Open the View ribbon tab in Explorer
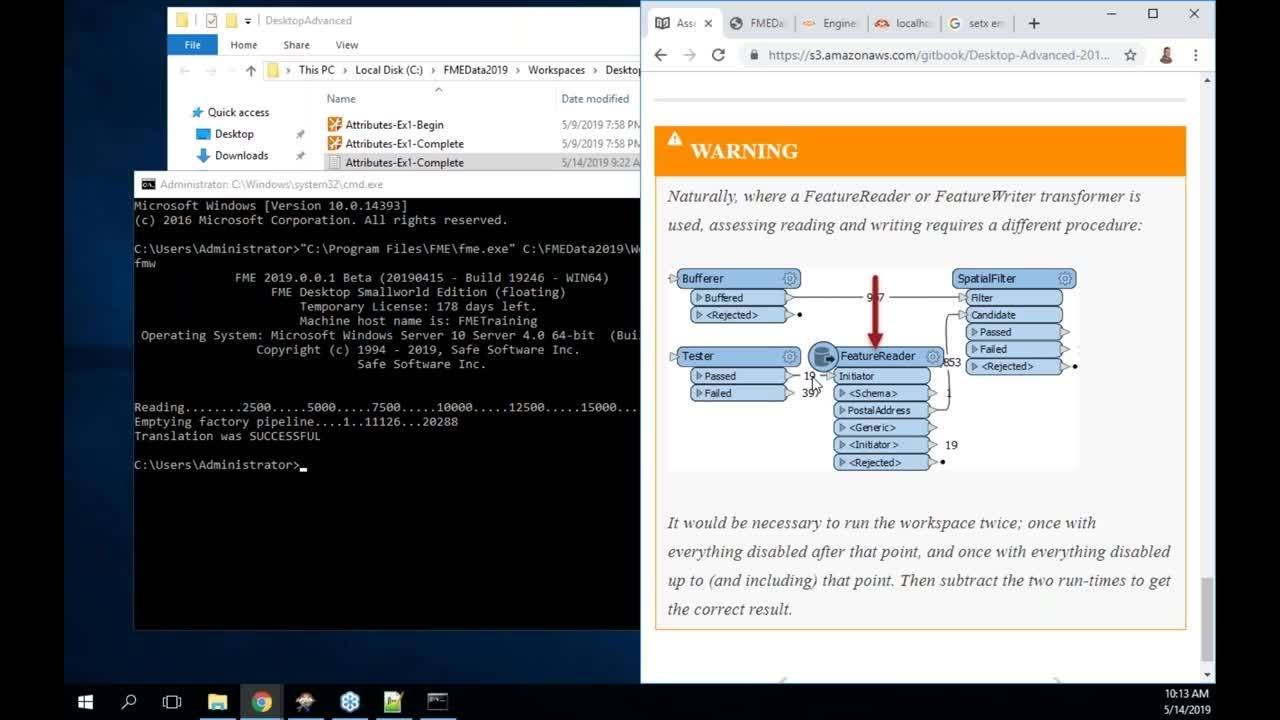 [x=347, y=45]
